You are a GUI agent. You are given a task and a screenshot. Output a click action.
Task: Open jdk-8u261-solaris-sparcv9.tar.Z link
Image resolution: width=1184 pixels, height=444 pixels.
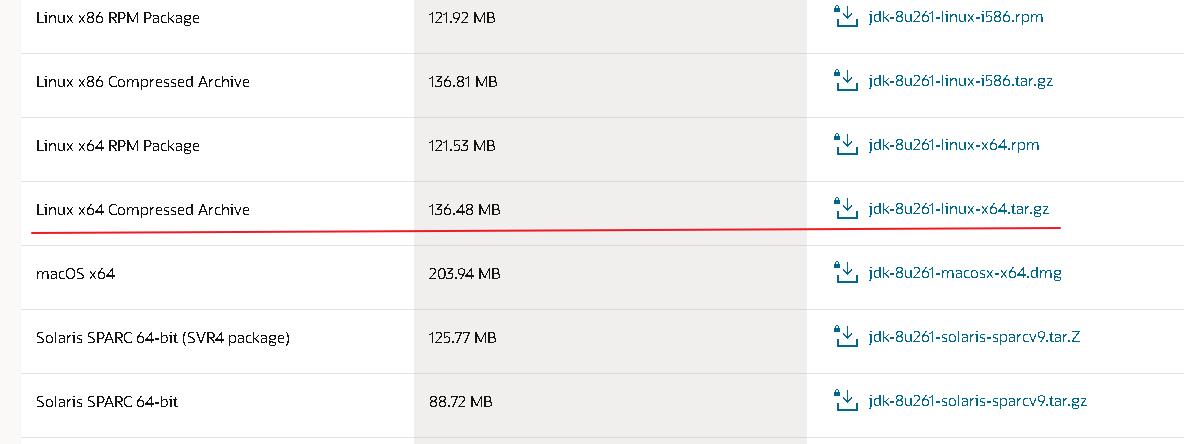click(x=974, y=338)
